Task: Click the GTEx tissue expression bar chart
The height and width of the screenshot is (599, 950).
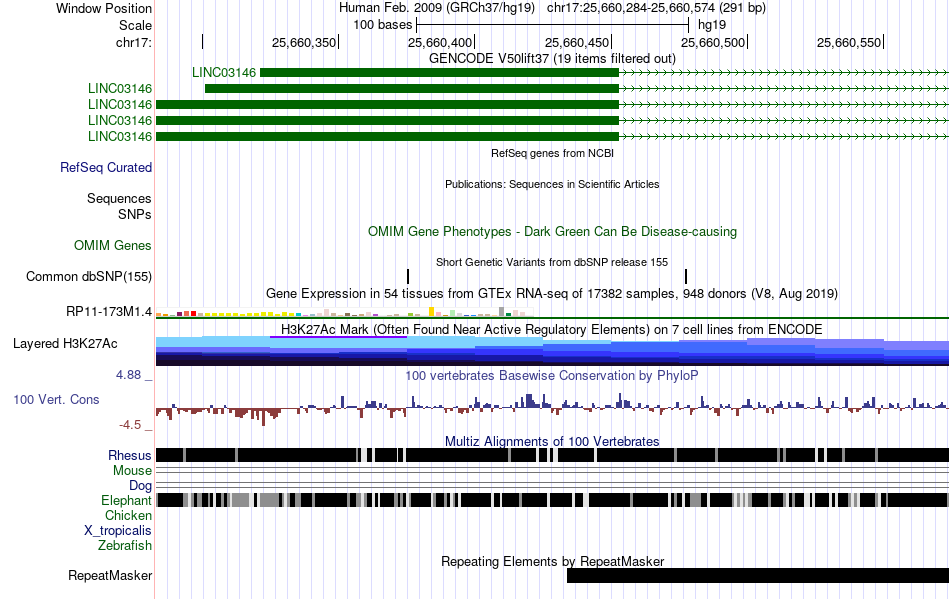Action: click(x=345, y=312)
